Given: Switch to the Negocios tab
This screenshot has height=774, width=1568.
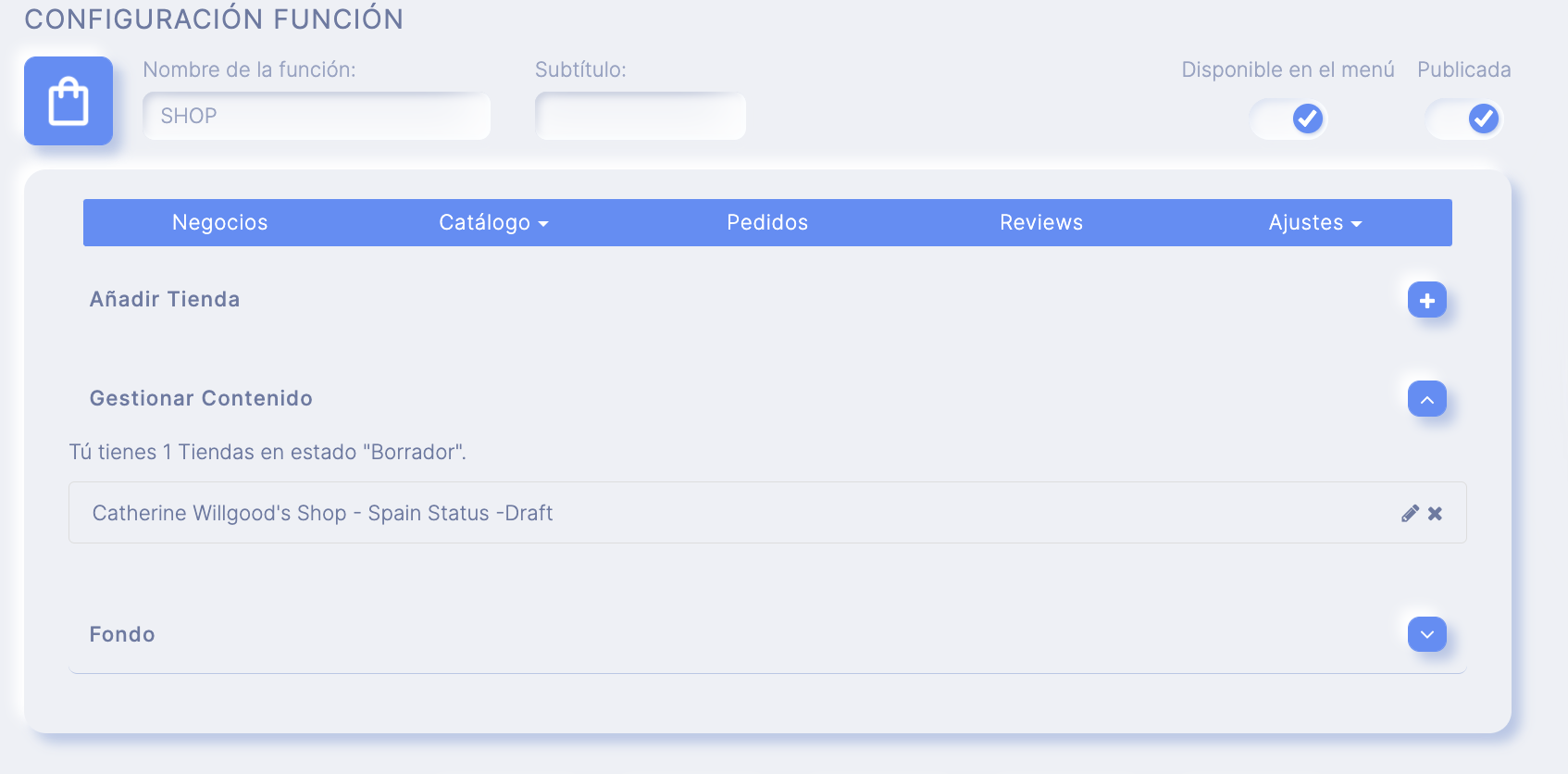Looking at the screenshot, I should 220,222.
